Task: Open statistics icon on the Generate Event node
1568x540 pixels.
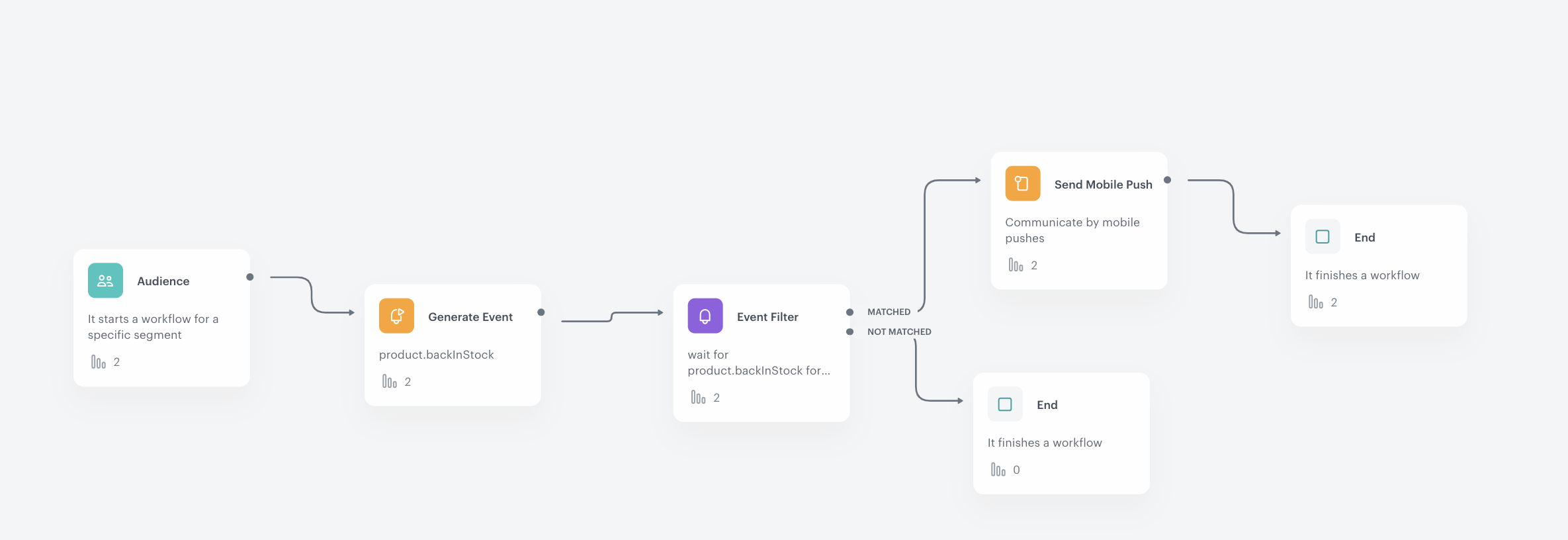Action: pyautogui.click(x=389, y=381)
